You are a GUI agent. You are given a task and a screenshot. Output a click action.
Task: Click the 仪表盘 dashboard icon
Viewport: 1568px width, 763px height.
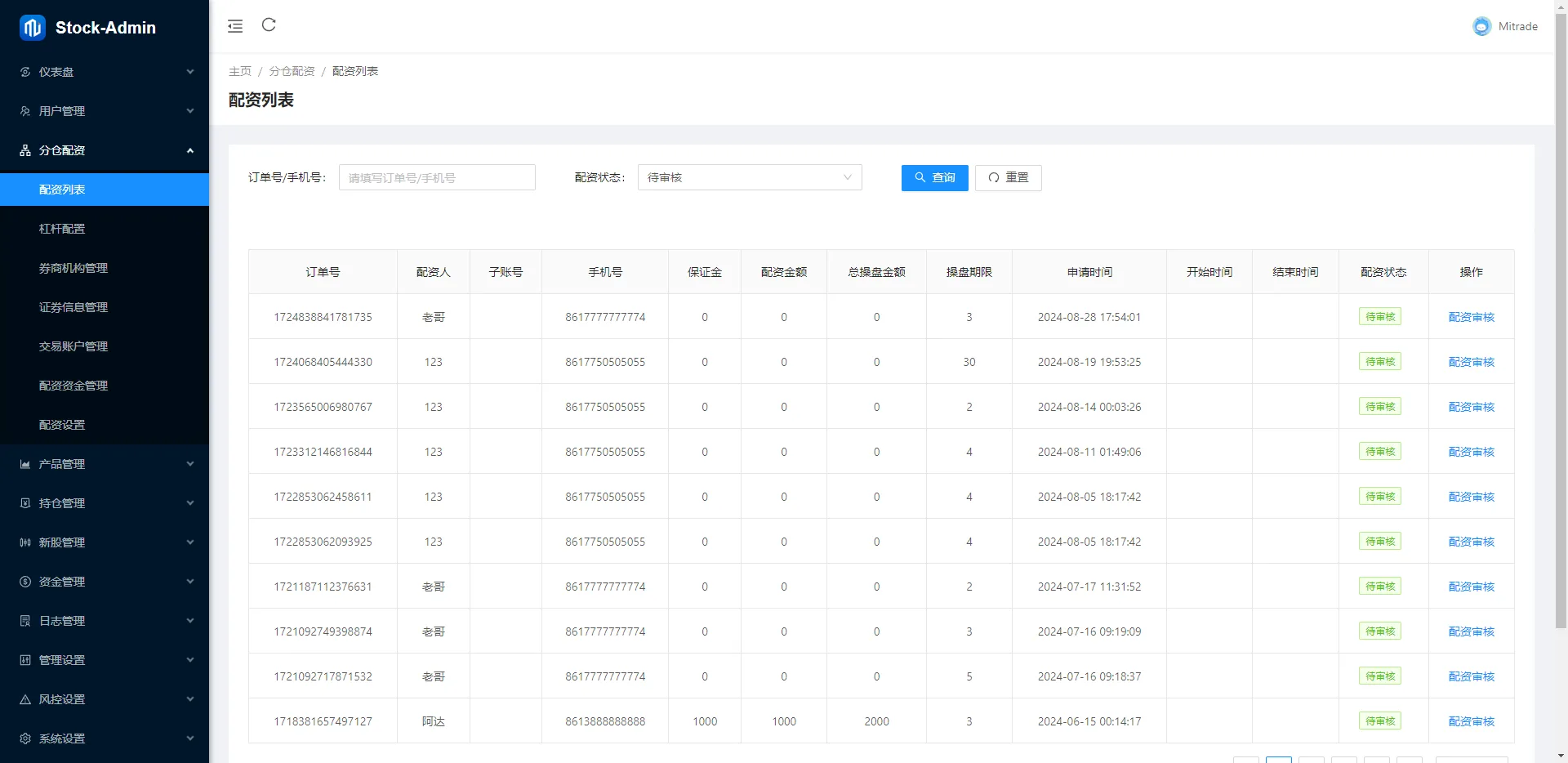click(x=25, y=72)
